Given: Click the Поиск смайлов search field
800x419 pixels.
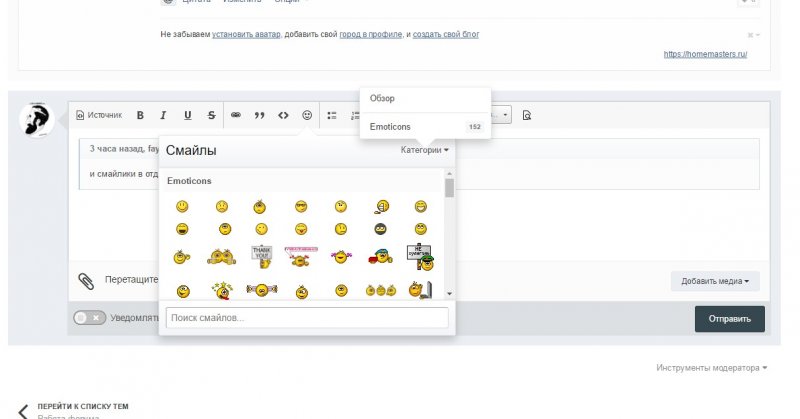Looking at the screenshot, I should 307,318.
